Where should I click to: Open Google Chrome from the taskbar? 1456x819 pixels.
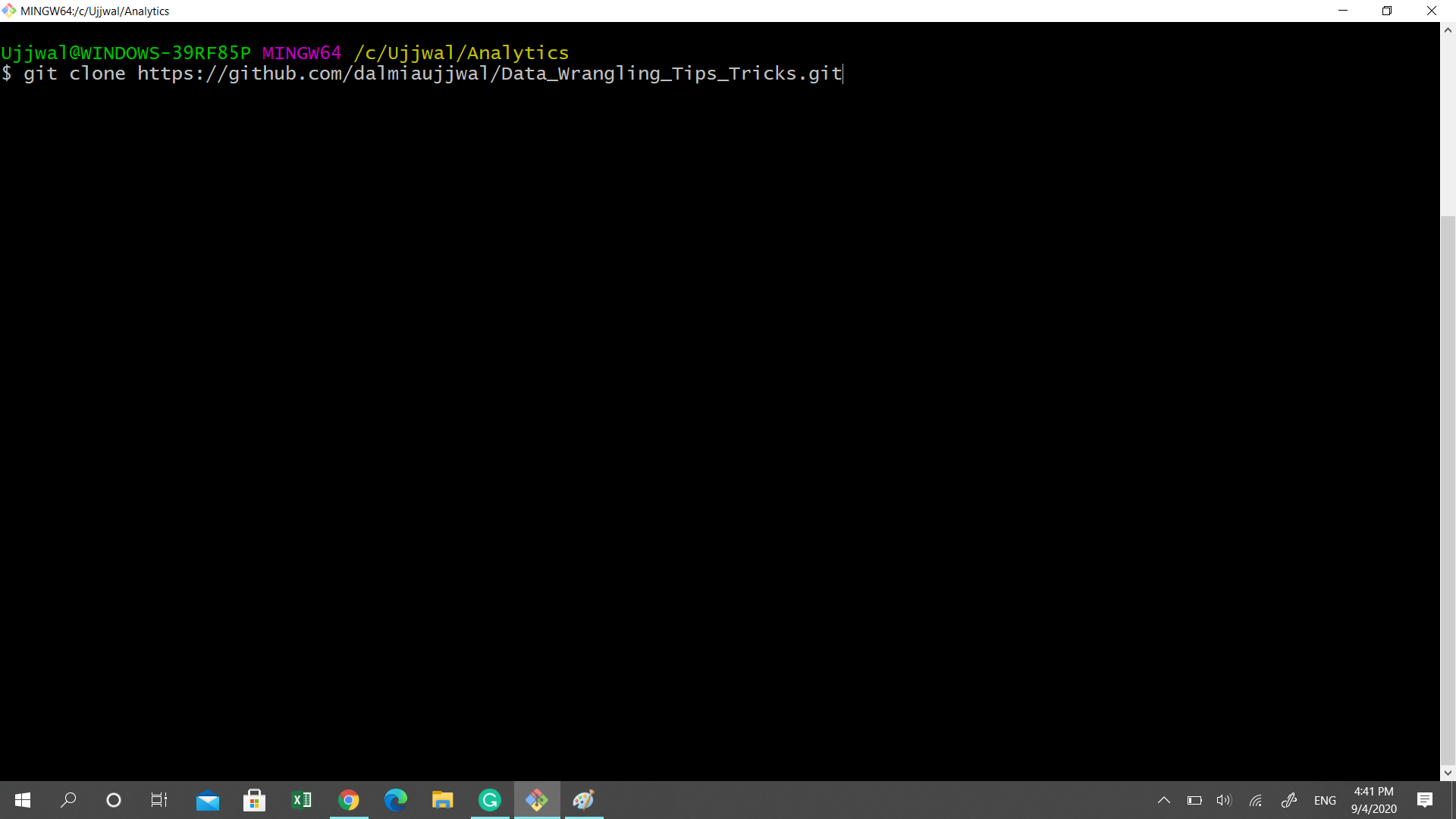point(349,800)
